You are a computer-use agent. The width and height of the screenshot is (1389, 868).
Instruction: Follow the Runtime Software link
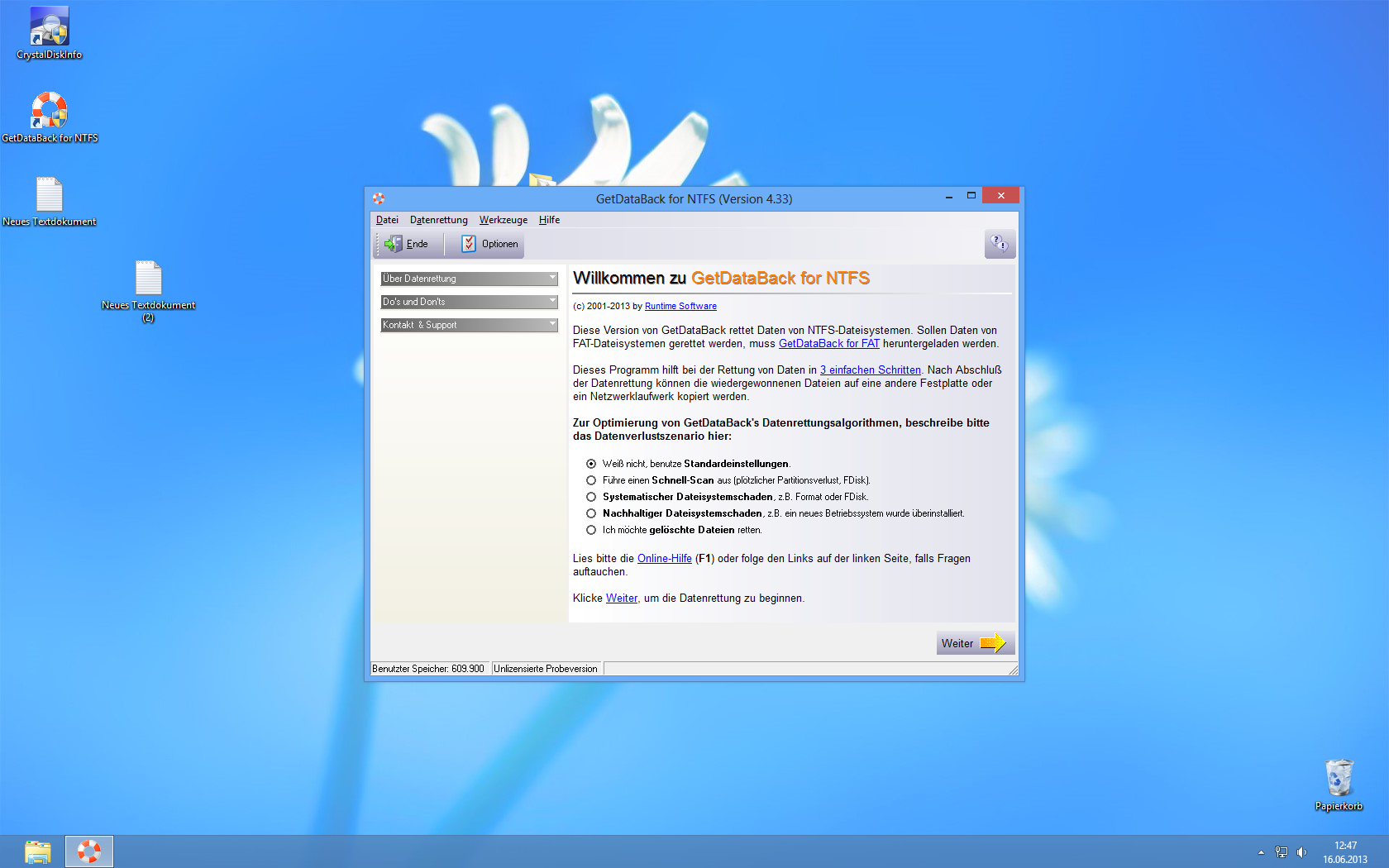(x=680, y=306)
